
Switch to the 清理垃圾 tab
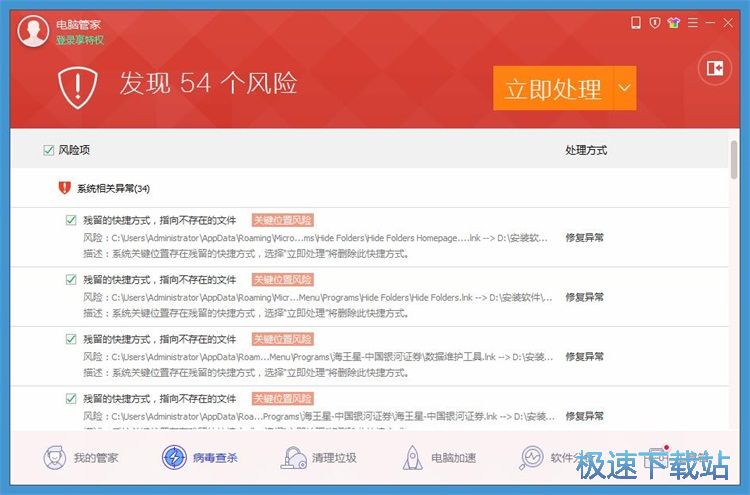click(319, 458)
